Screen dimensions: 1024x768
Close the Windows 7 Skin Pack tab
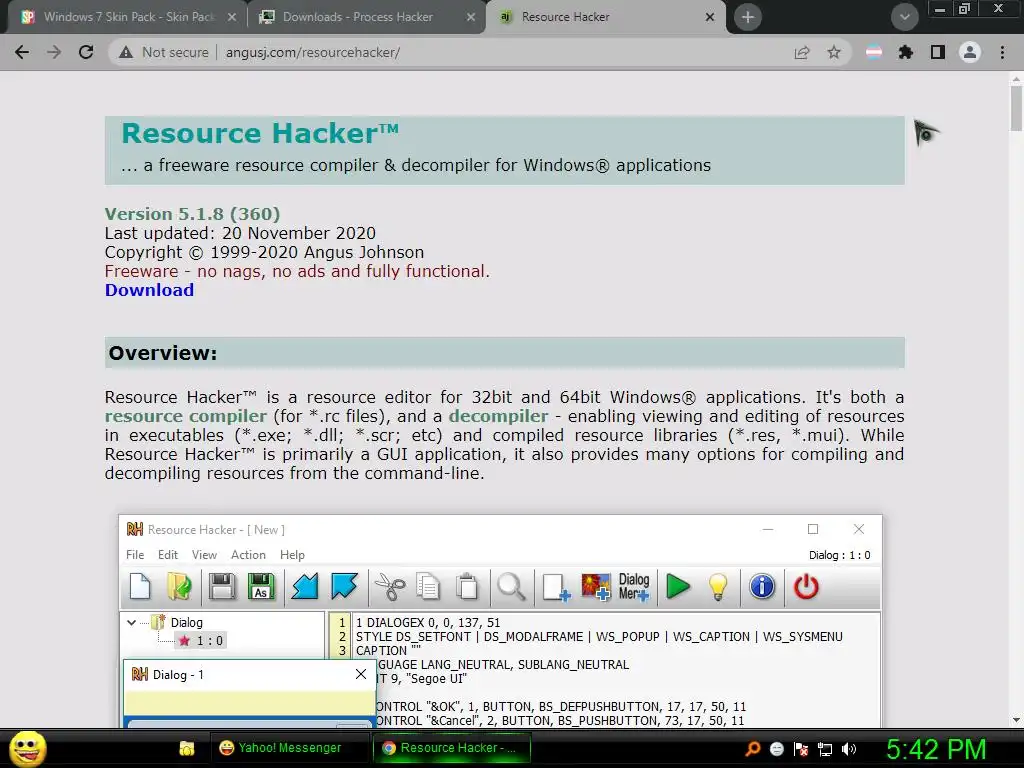(x=232, y=17)
